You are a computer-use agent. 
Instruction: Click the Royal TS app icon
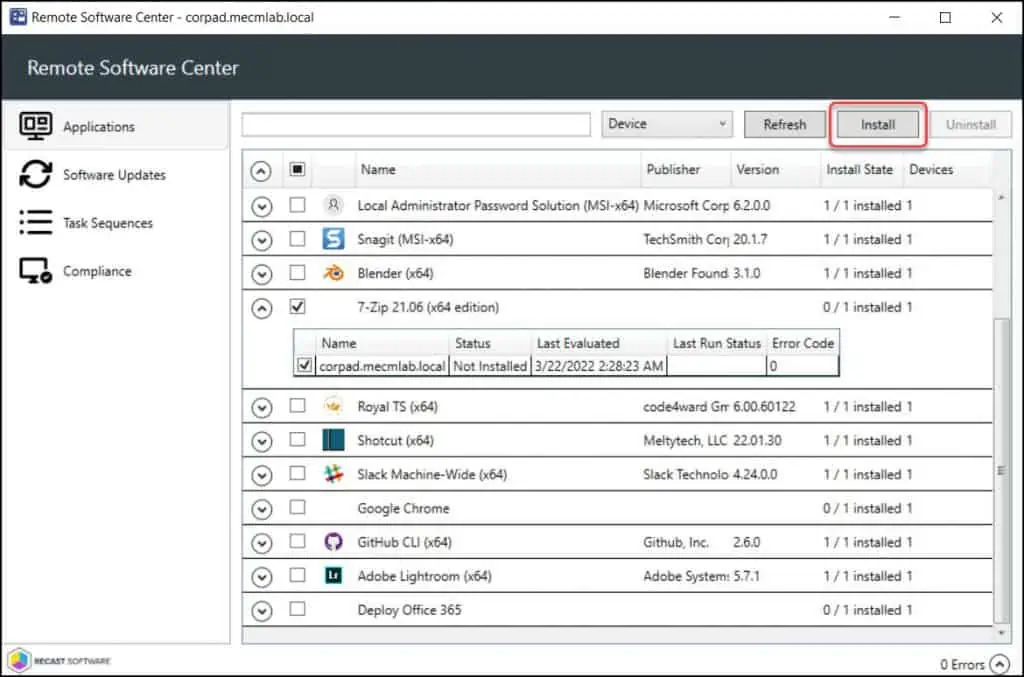[x=333, y=406]
